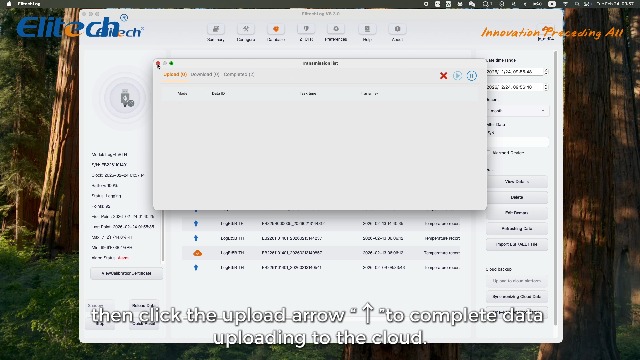Screen dimensions: 640x360
Task: Switch to the Completed tab
Action: (239, 74)
